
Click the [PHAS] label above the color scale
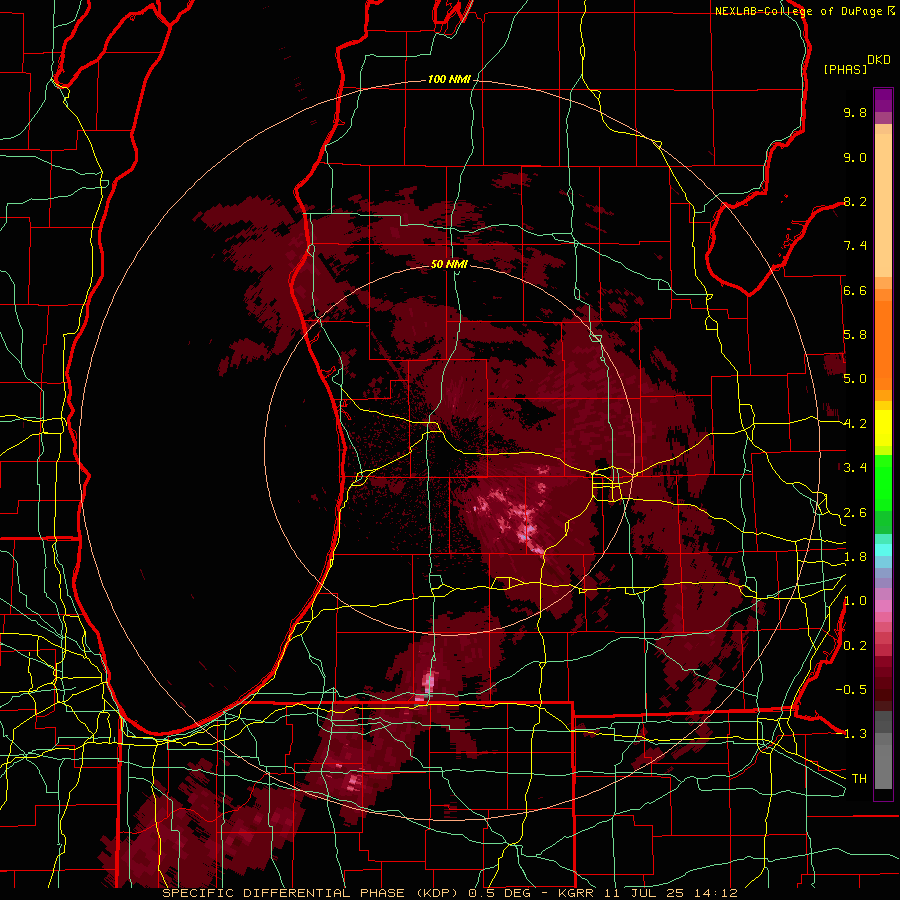point(845,69)
